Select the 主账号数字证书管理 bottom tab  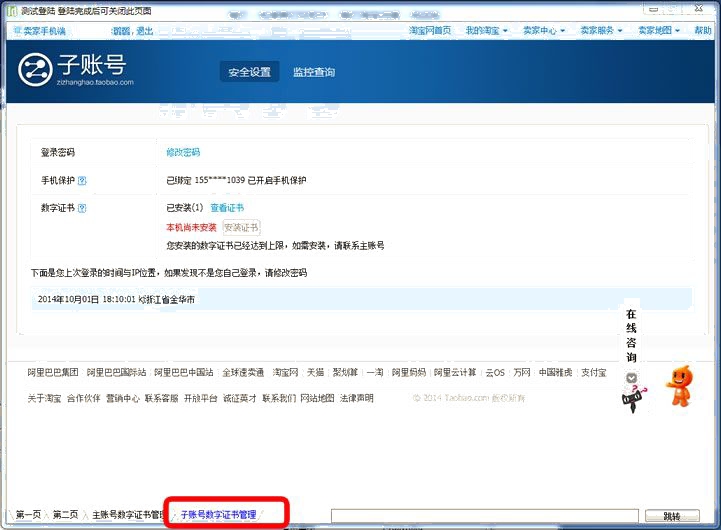pyautogui.click(x=128, y=514)
